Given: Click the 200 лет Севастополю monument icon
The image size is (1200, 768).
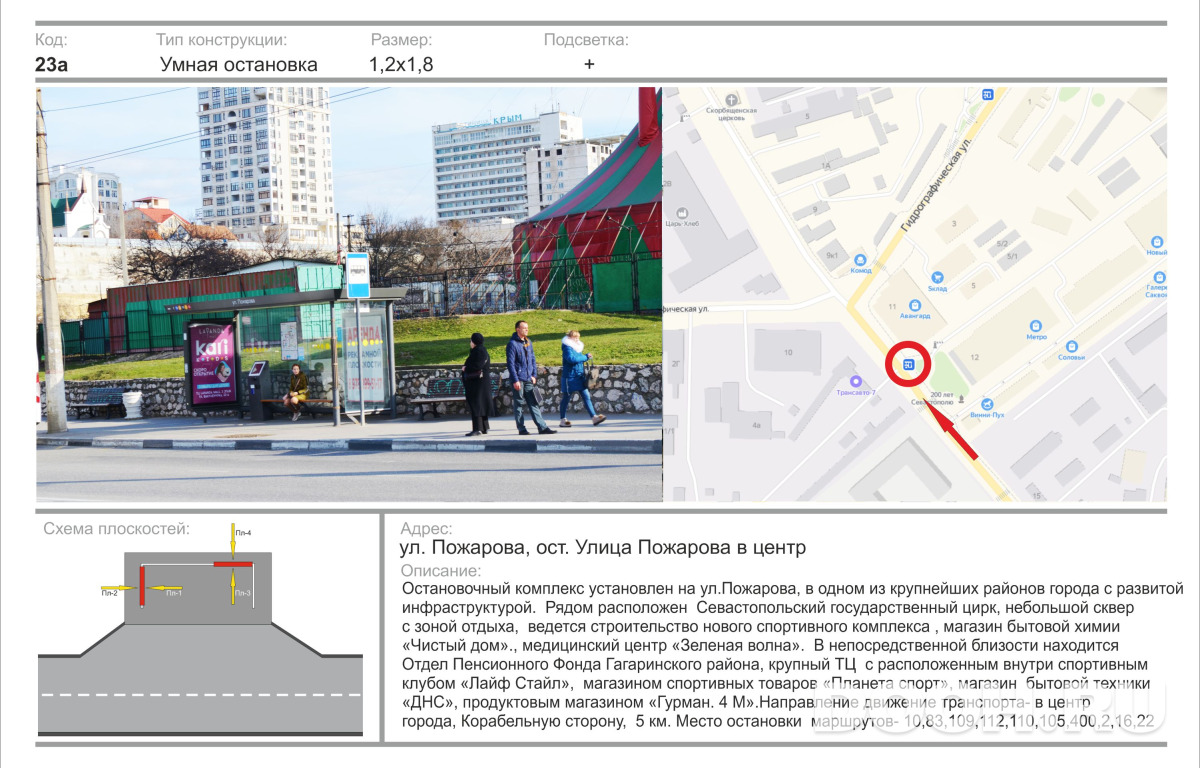Looking at the screenshot, I should [x=961, y=398].
